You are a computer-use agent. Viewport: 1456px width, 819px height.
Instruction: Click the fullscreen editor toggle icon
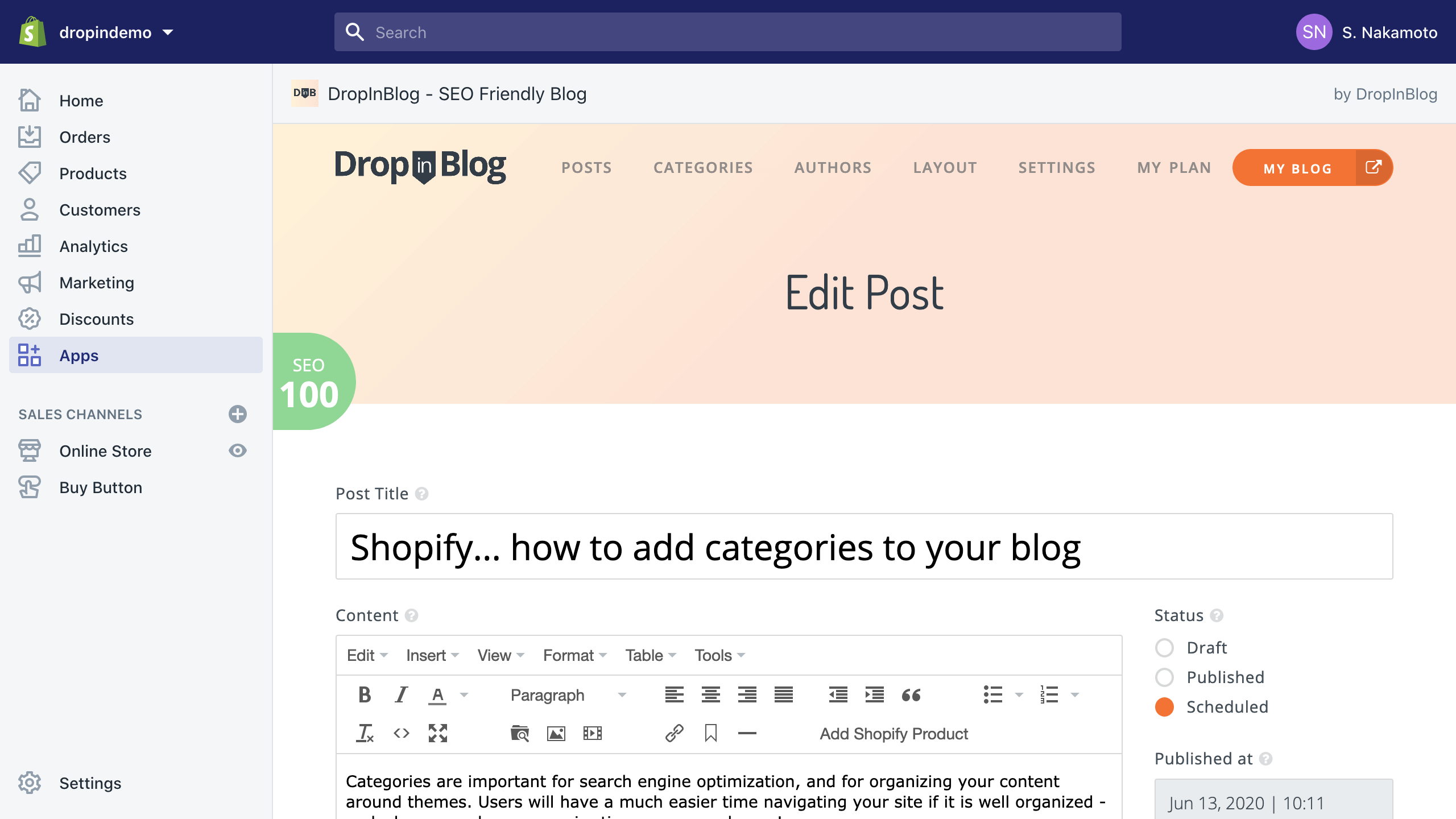(x=437, y=733)
